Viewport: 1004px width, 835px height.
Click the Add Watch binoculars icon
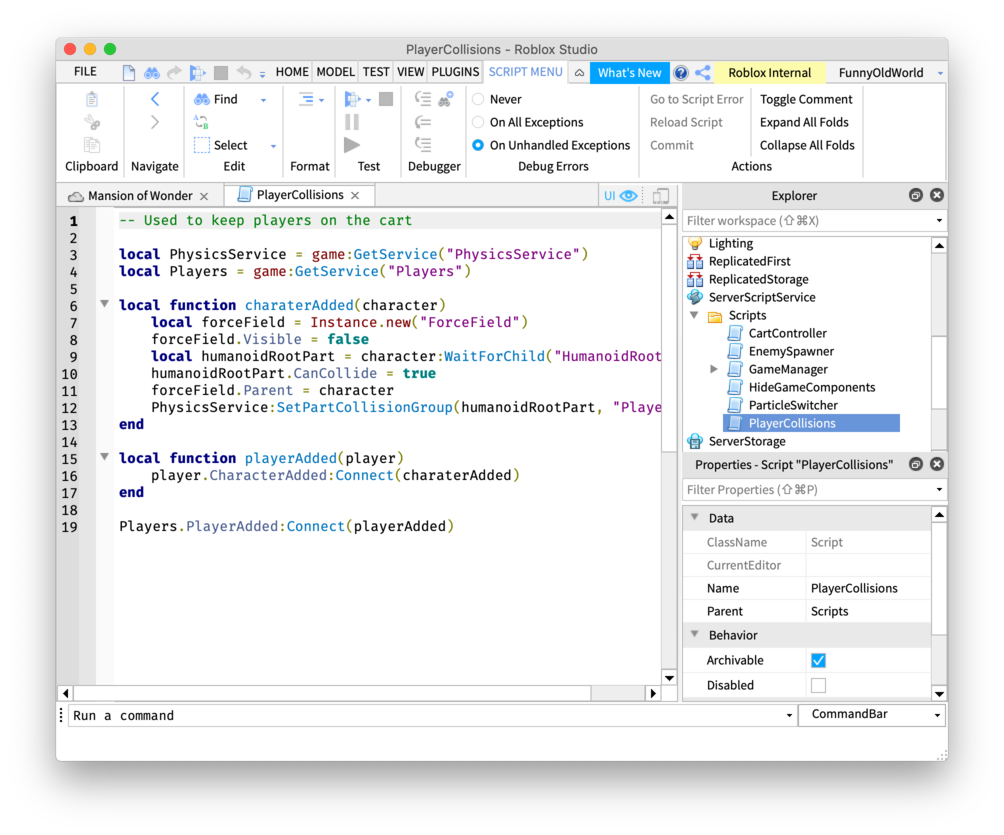[446, 99]
